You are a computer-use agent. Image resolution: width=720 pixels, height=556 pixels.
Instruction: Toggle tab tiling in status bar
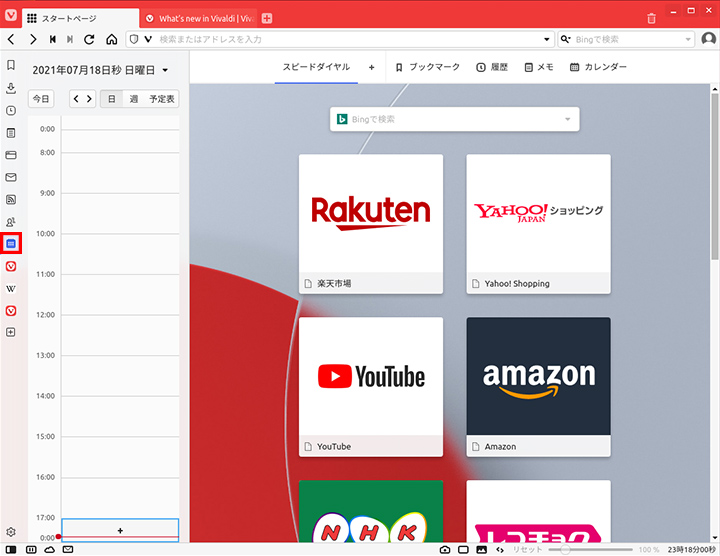(x=463, y=550)
